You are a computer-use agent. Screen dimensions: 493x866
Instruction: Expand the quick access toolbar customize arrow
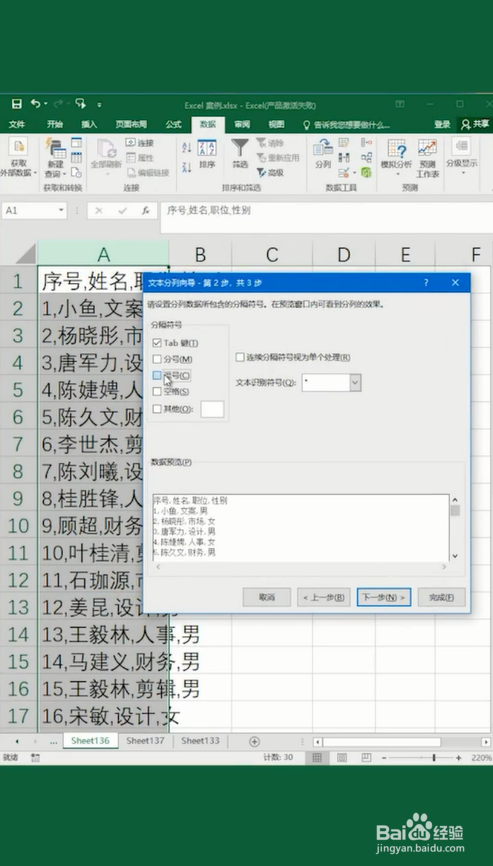point(99,104)
